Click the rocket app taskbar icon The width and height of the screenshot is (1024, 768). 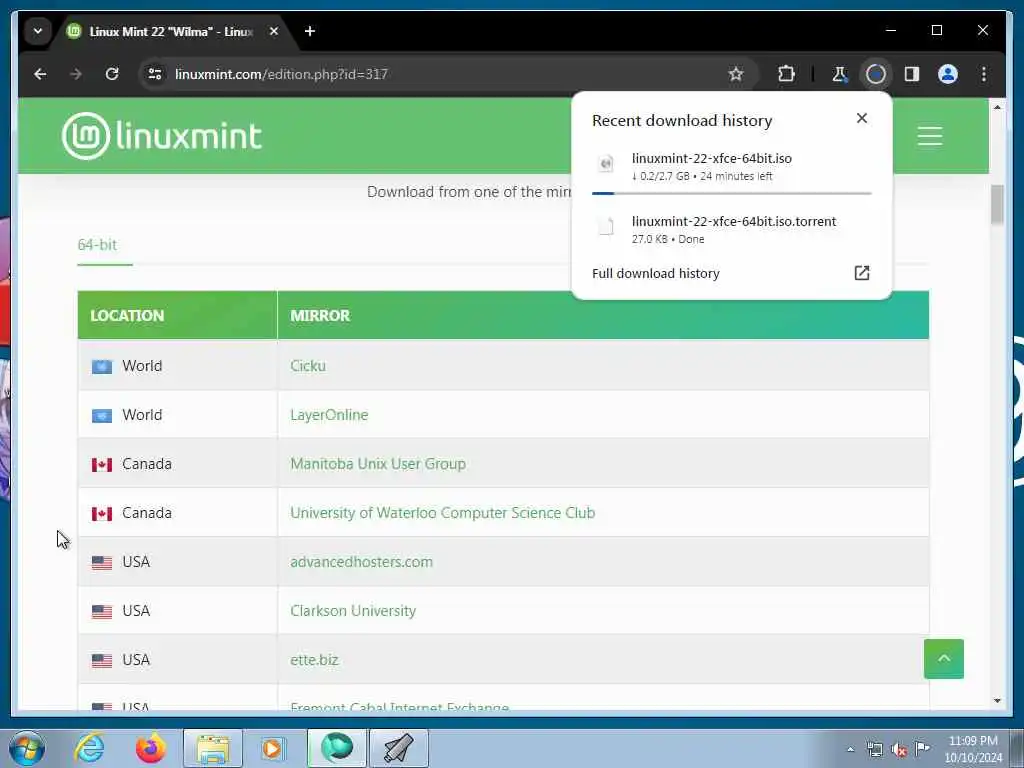[398, 748]
